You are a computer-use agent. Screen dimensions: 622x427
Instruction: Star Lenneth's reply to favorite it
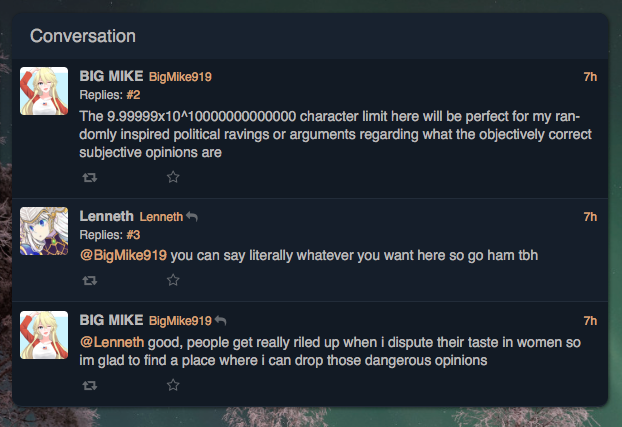[x=172, y=281]
